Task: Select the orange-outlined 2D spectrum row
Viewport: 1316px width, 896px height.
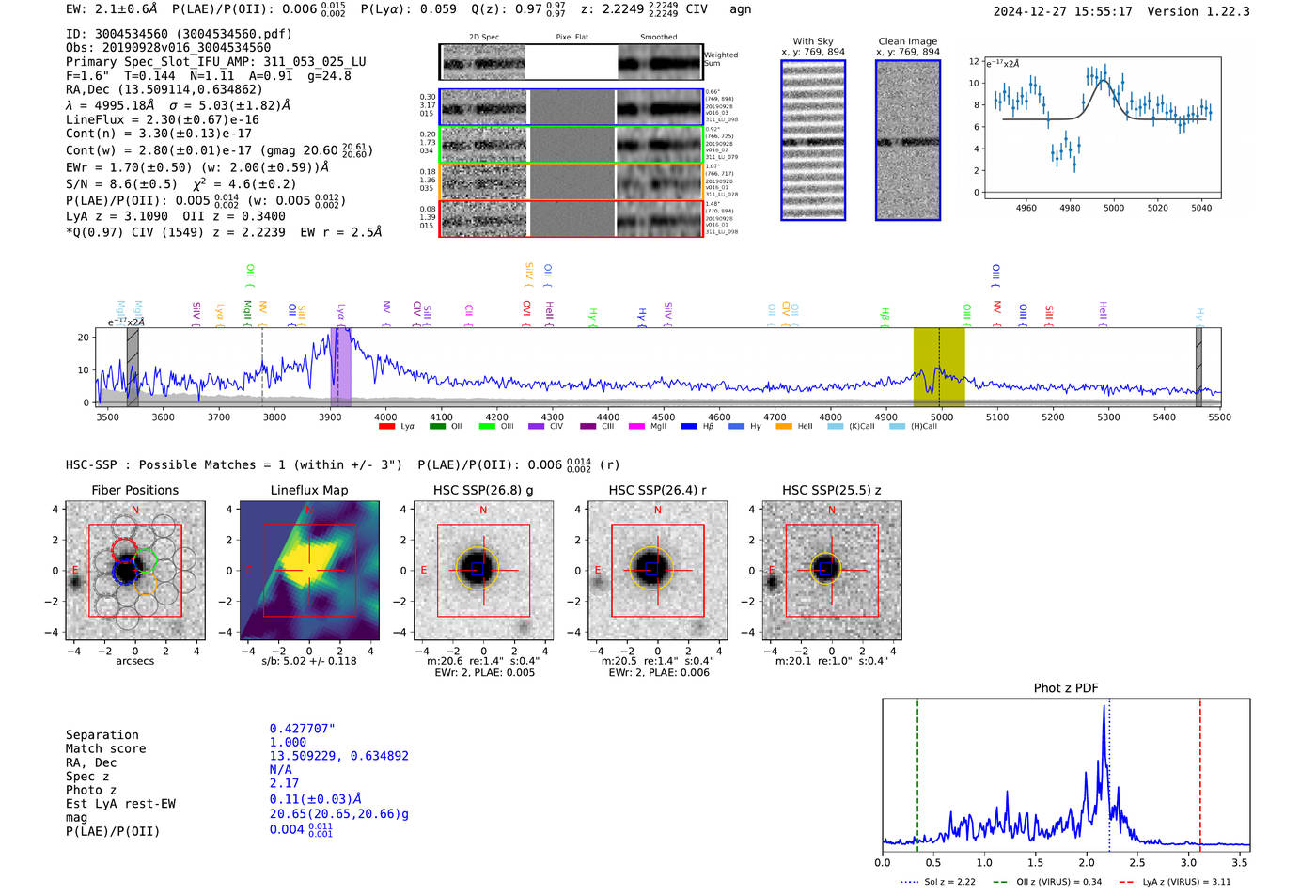Action: pyautogui.click(x=571, y=181)
